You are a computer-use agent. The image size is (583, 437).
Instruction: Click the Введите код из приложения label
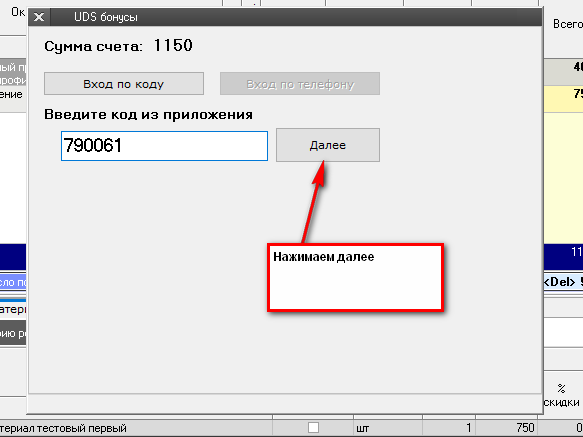(148, 114)
